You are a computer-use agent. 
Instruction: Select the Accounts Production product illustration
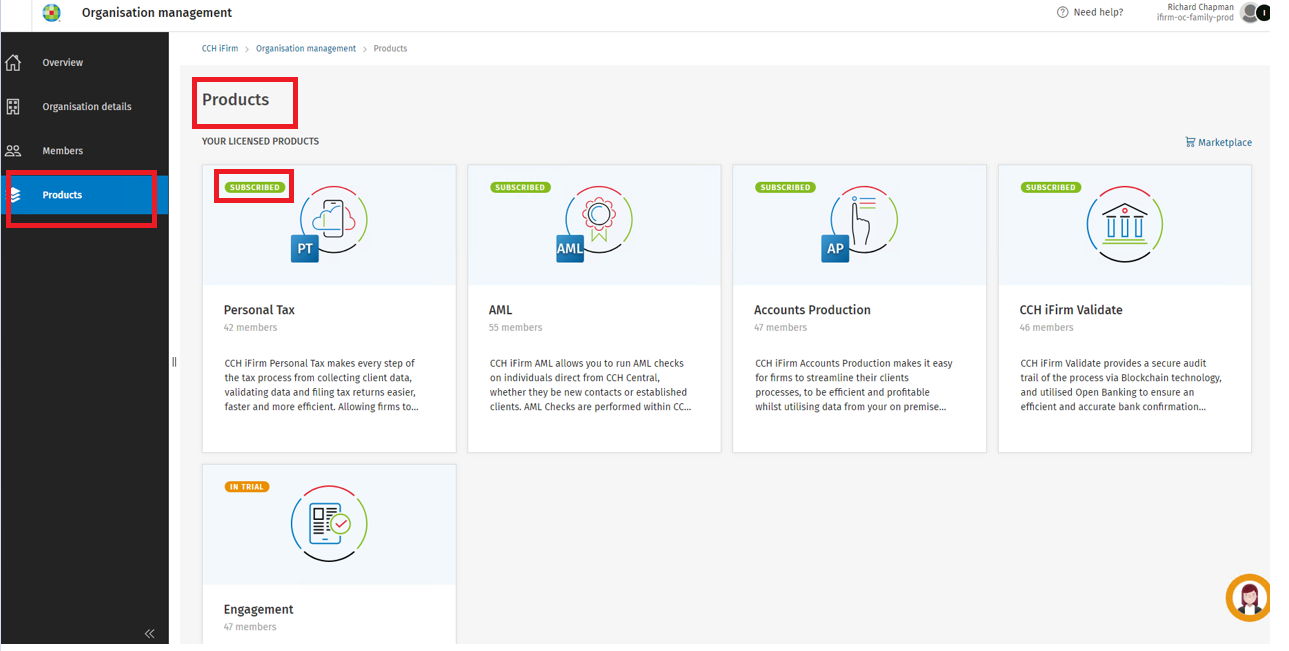coord(860,224)
